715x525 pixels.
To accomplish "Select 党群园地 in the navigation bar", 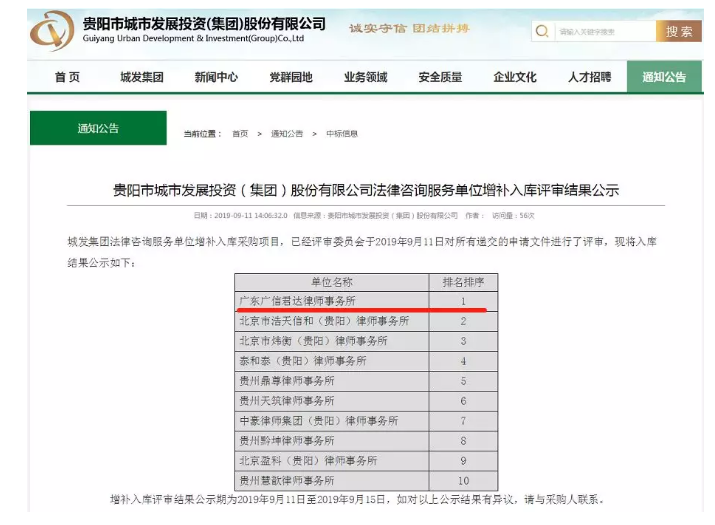I will 290,78.
